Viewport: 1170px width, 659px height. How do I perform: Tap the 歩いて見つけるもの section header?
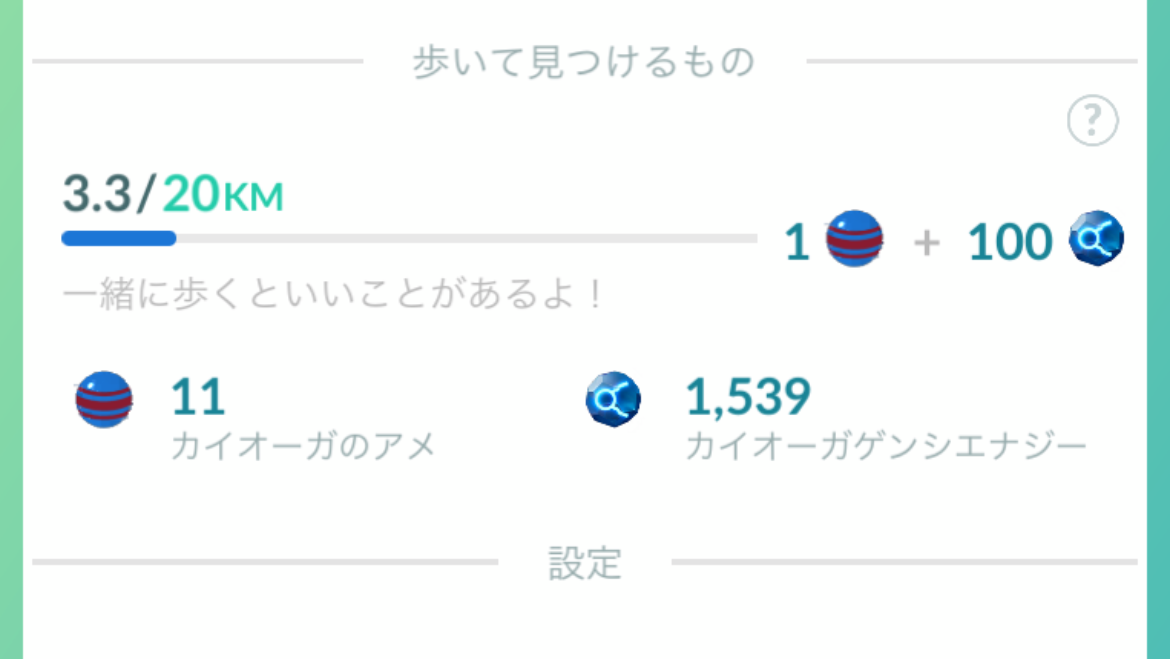coord(584,62)
